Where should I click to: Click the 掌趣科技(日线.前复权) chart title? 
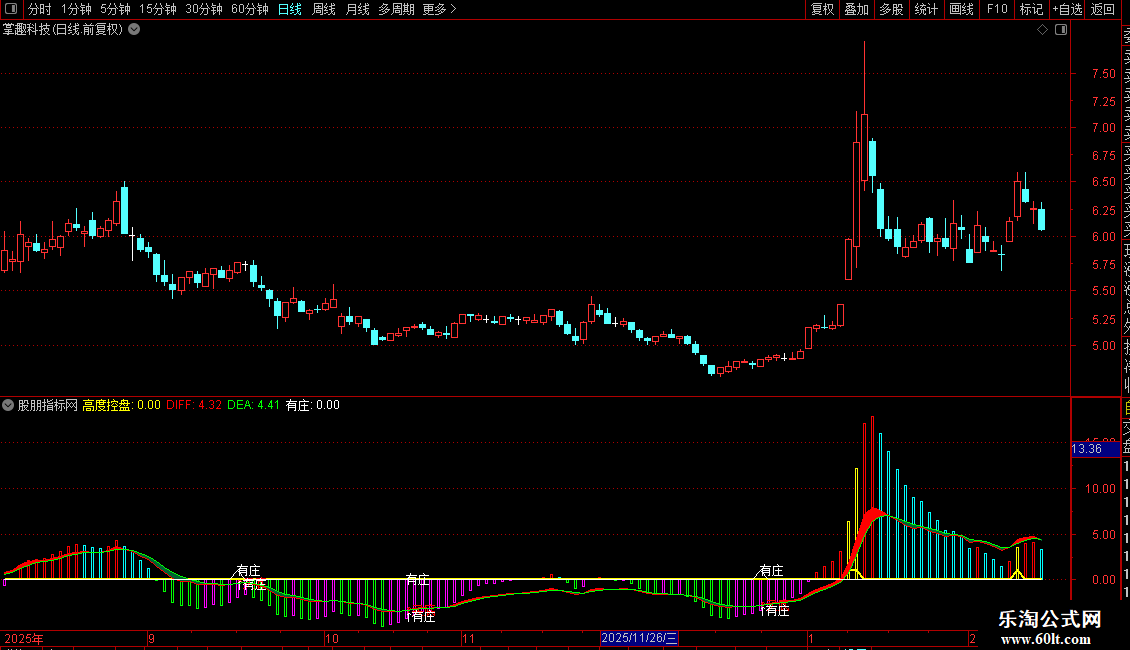coord(63,30)
